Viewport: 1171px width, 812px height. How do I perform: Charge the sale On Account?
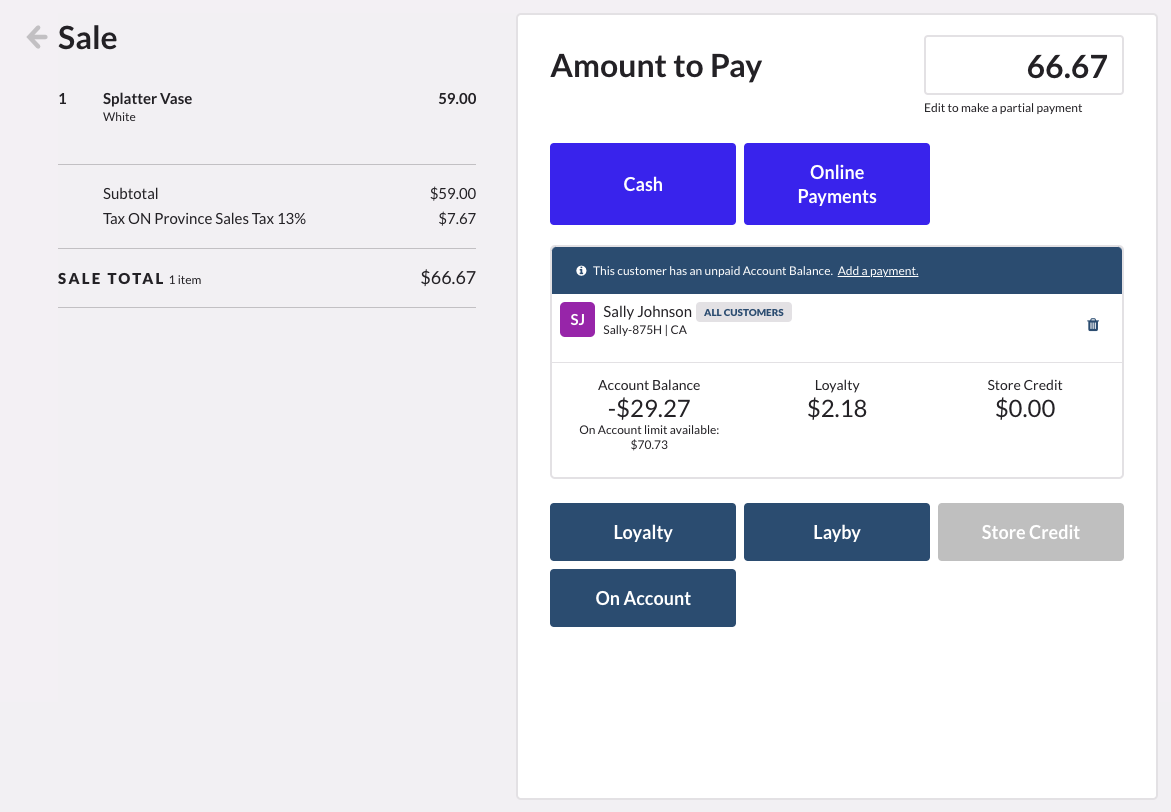click(642, 598)
